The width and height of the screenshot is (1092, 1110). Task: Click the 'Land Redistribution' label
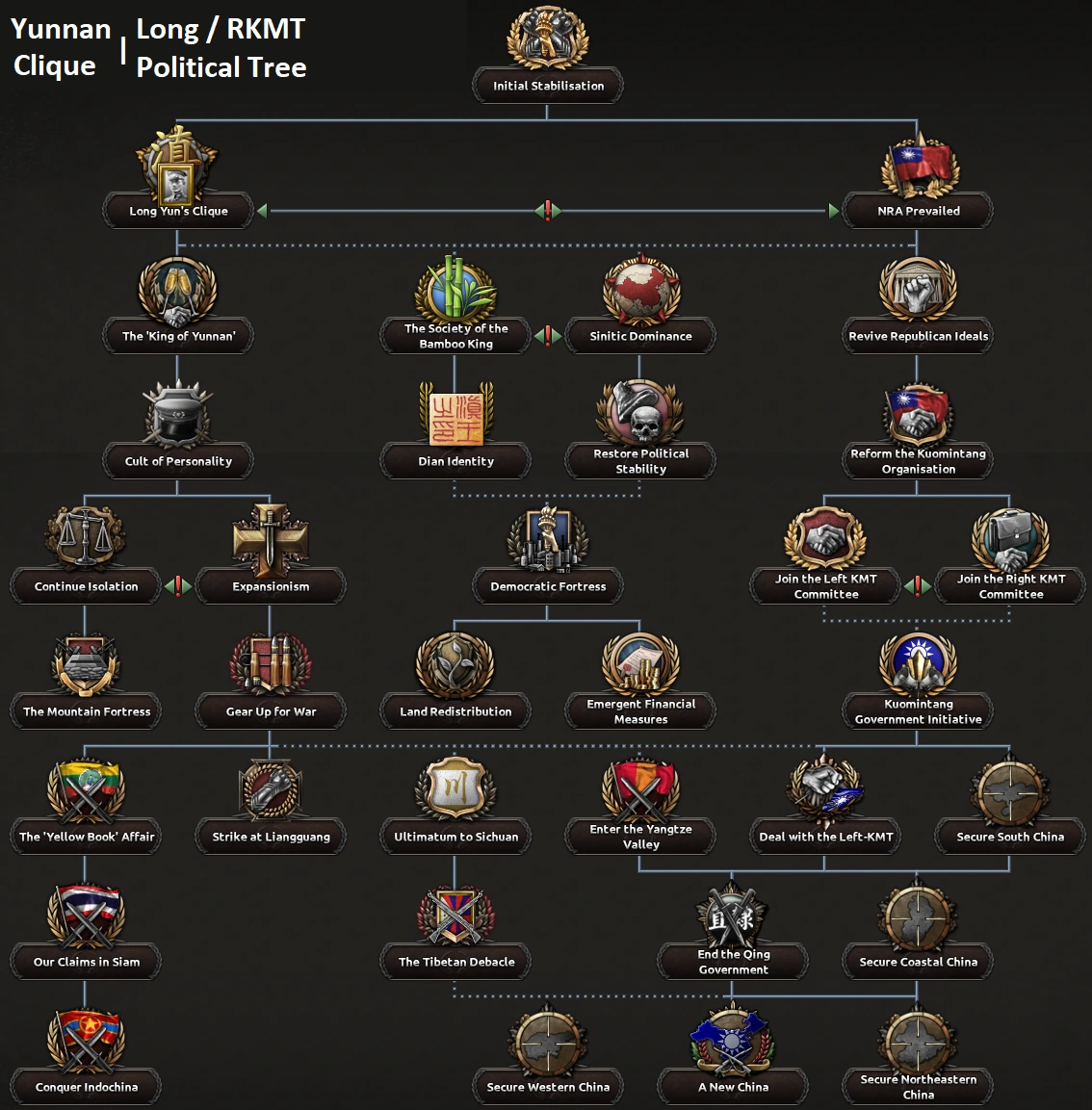click(455, 711)
